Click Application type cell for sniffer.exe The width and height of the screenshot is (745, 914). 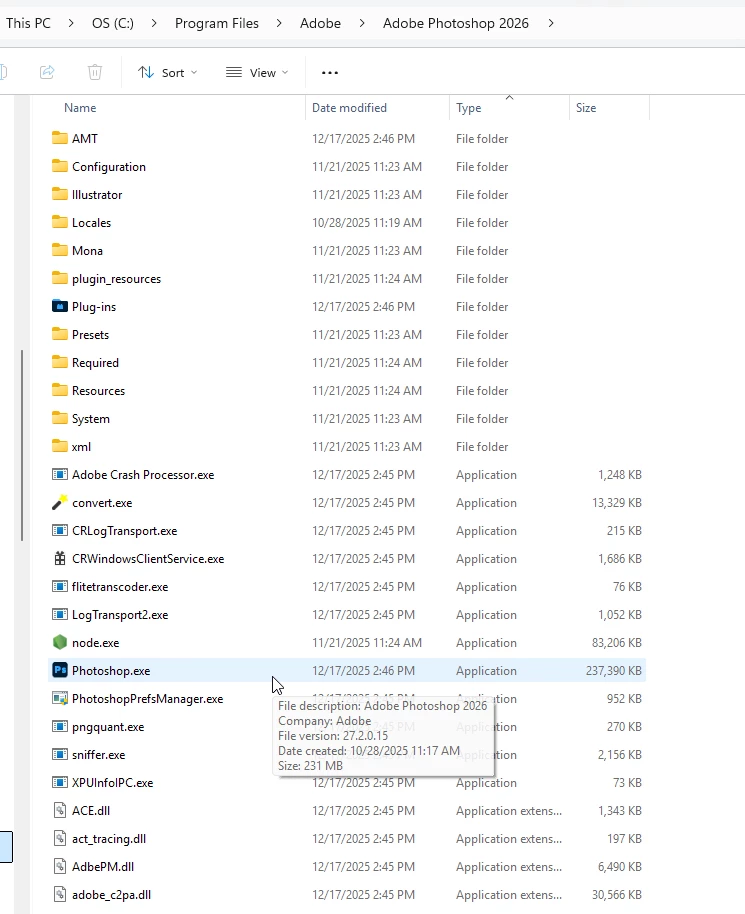(486, 755)
